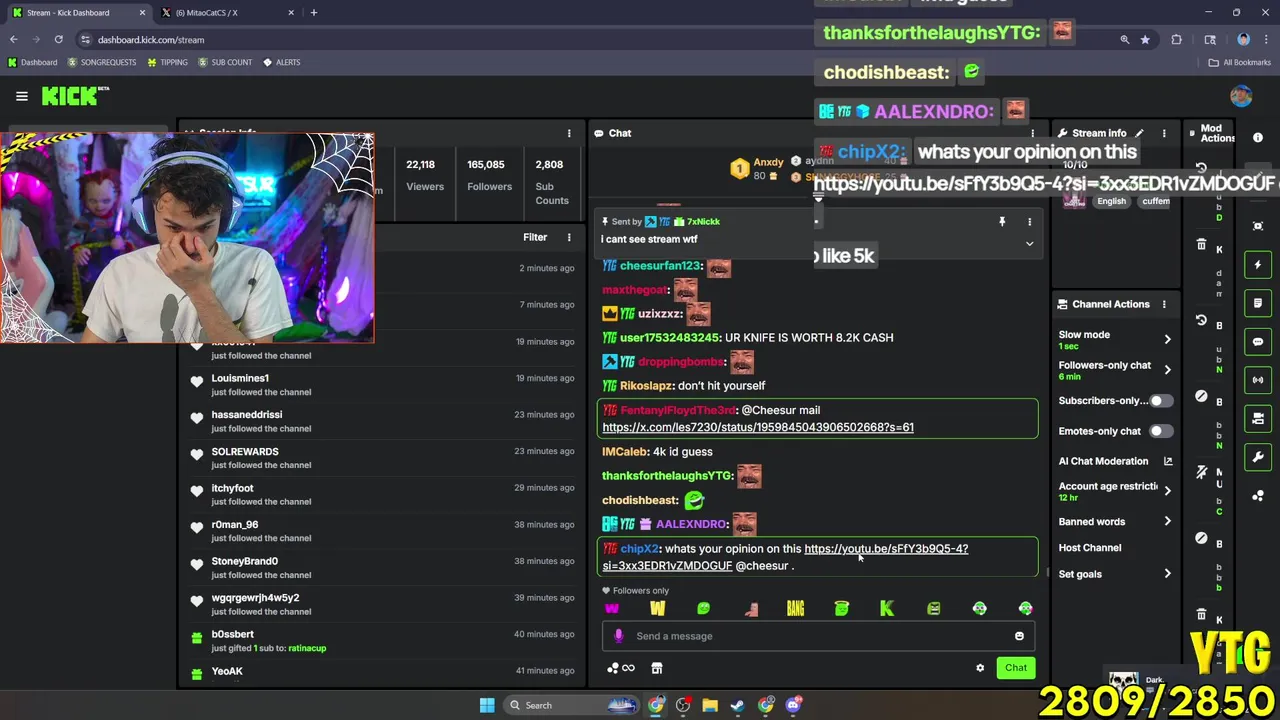Click Host Channel in Channel Actions

click(1090, 548)
